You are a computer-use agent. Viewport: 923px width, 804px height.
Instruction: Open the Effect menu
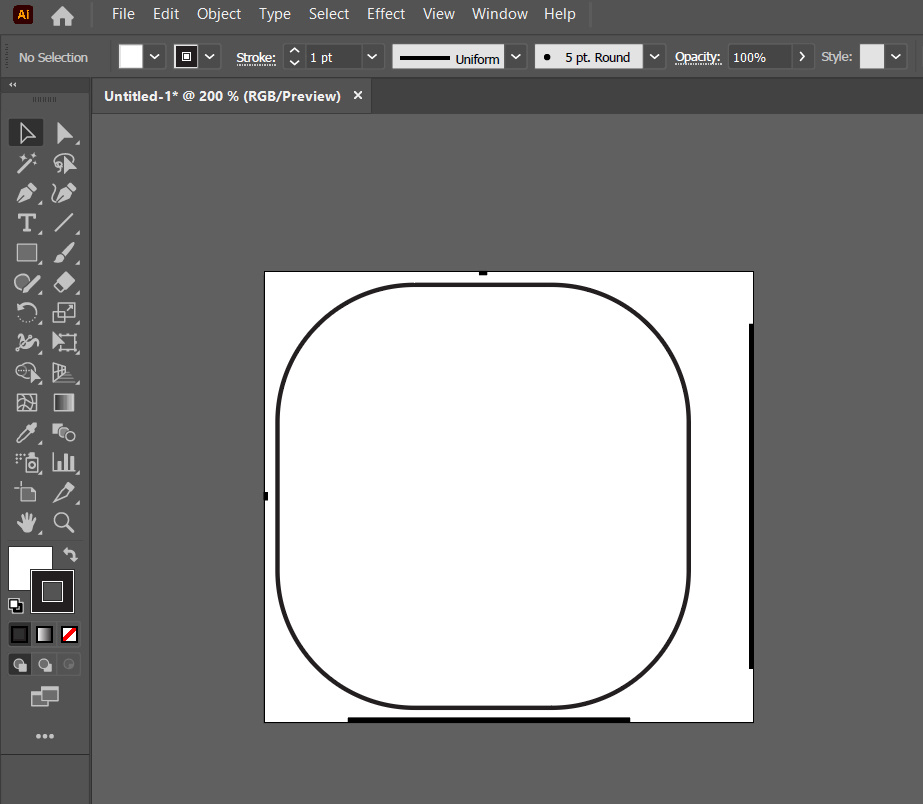coord(386,14)
